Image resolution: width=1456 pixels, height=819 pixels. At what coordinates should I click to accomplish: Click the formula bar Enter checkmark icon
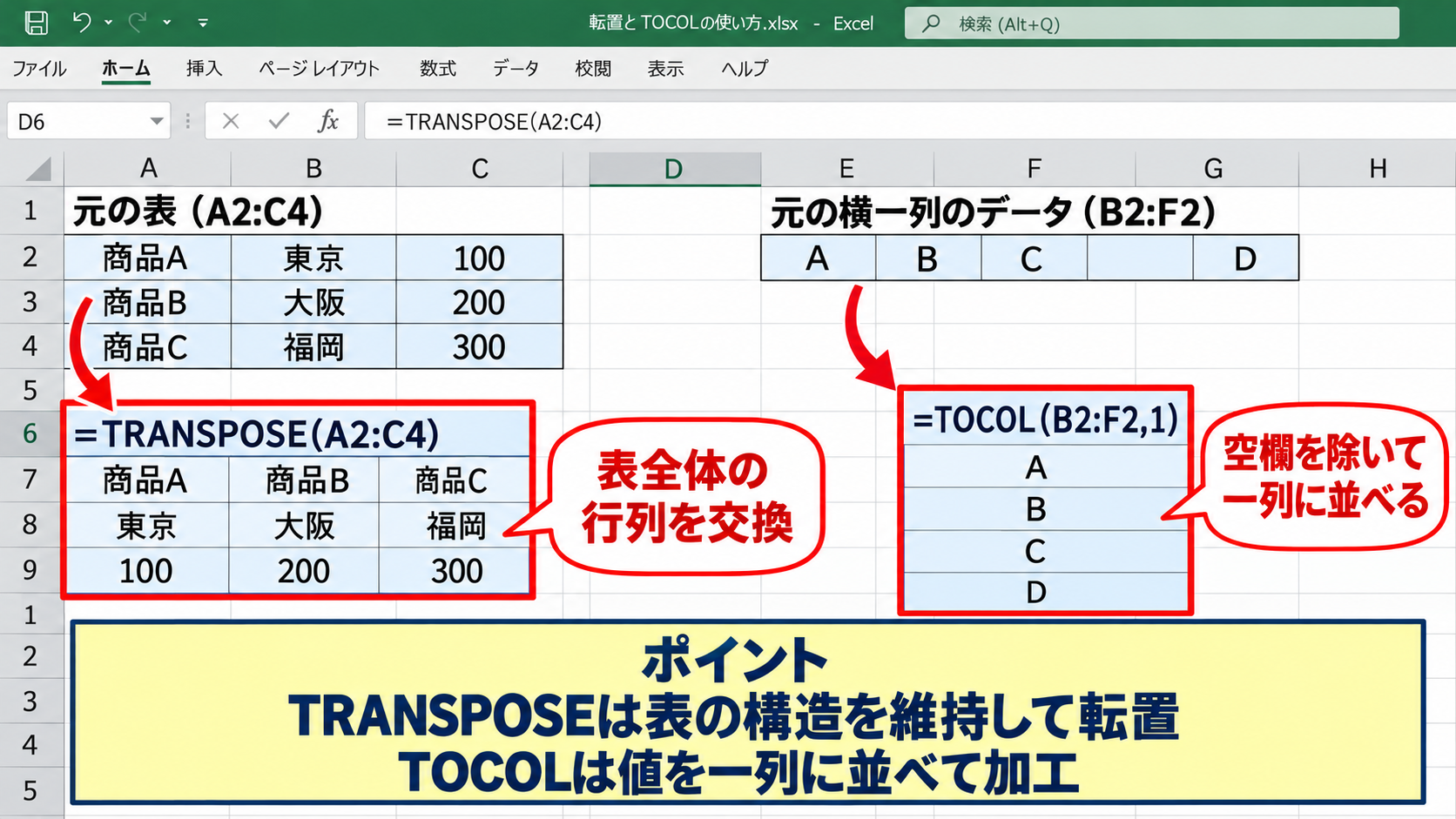point(279,121)
